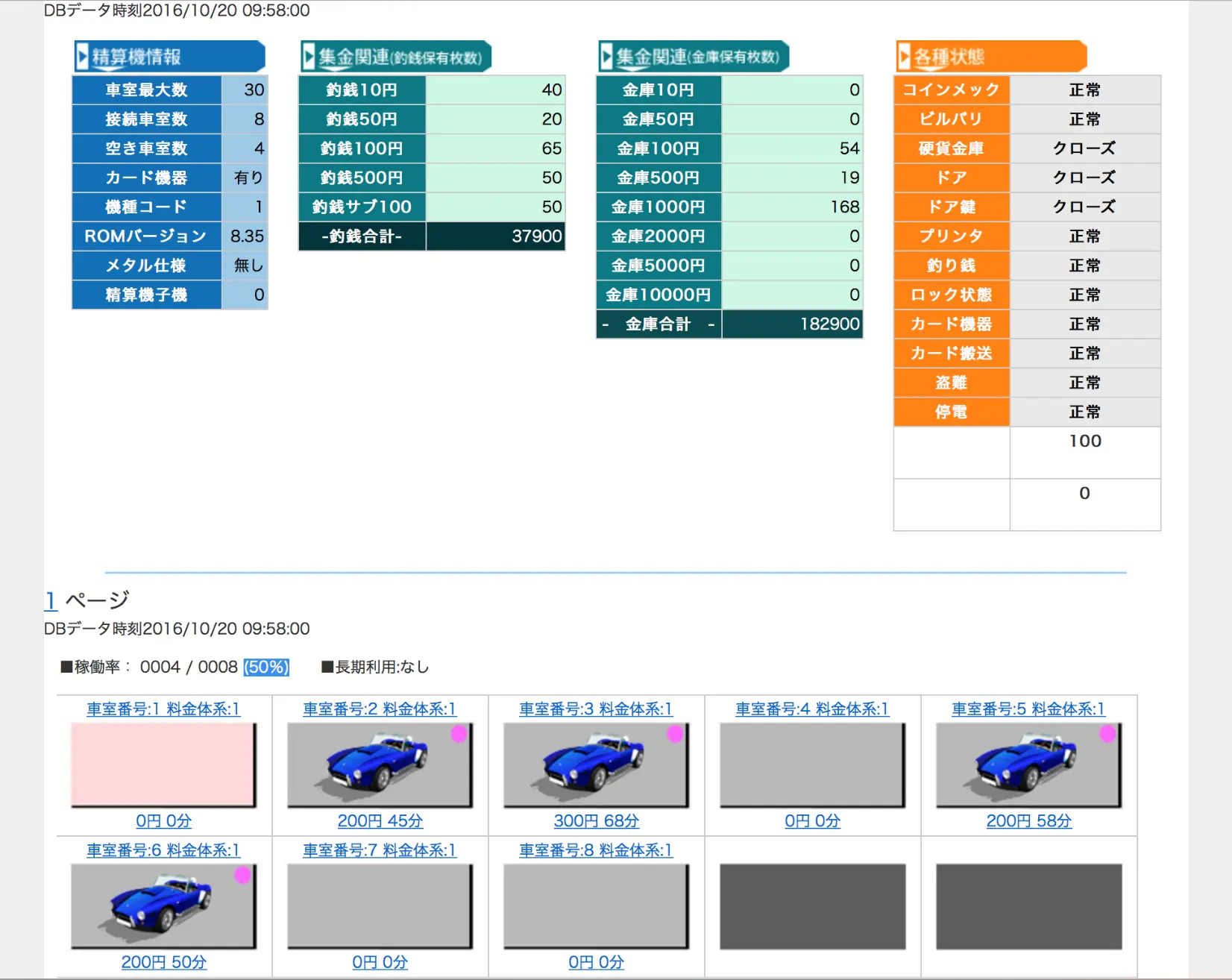This screenshot has height=980, width=1232.
Task: Click the 集金関連 釣銭保有枚数 header arrow icon
Action: tap(308, 55)
